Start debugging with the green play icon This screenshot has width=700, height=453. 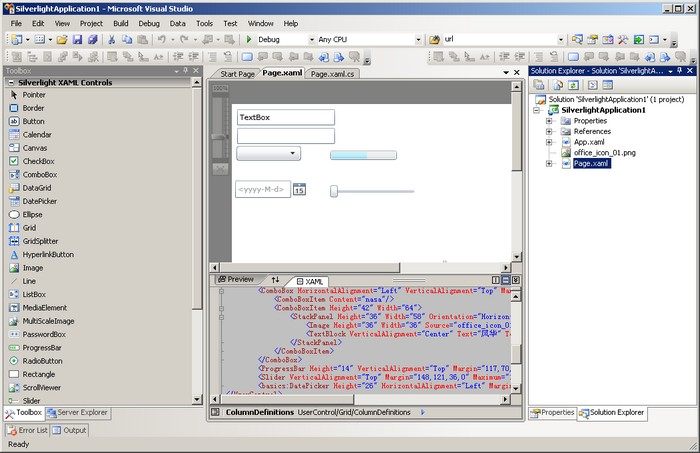(x=249, y=39)
